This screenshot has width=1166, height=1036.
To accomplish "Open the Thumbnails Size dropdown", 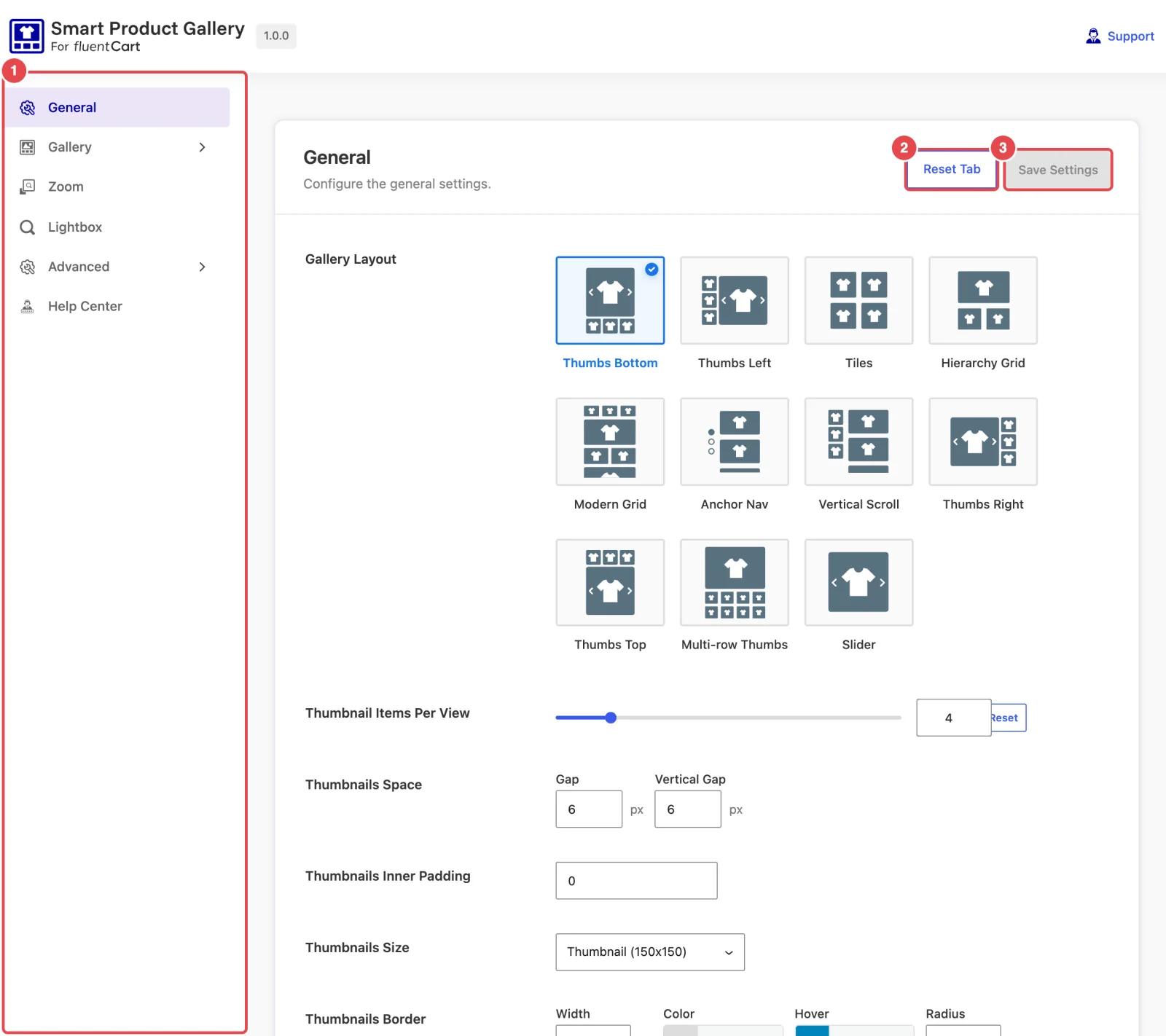I will point(650,952).
